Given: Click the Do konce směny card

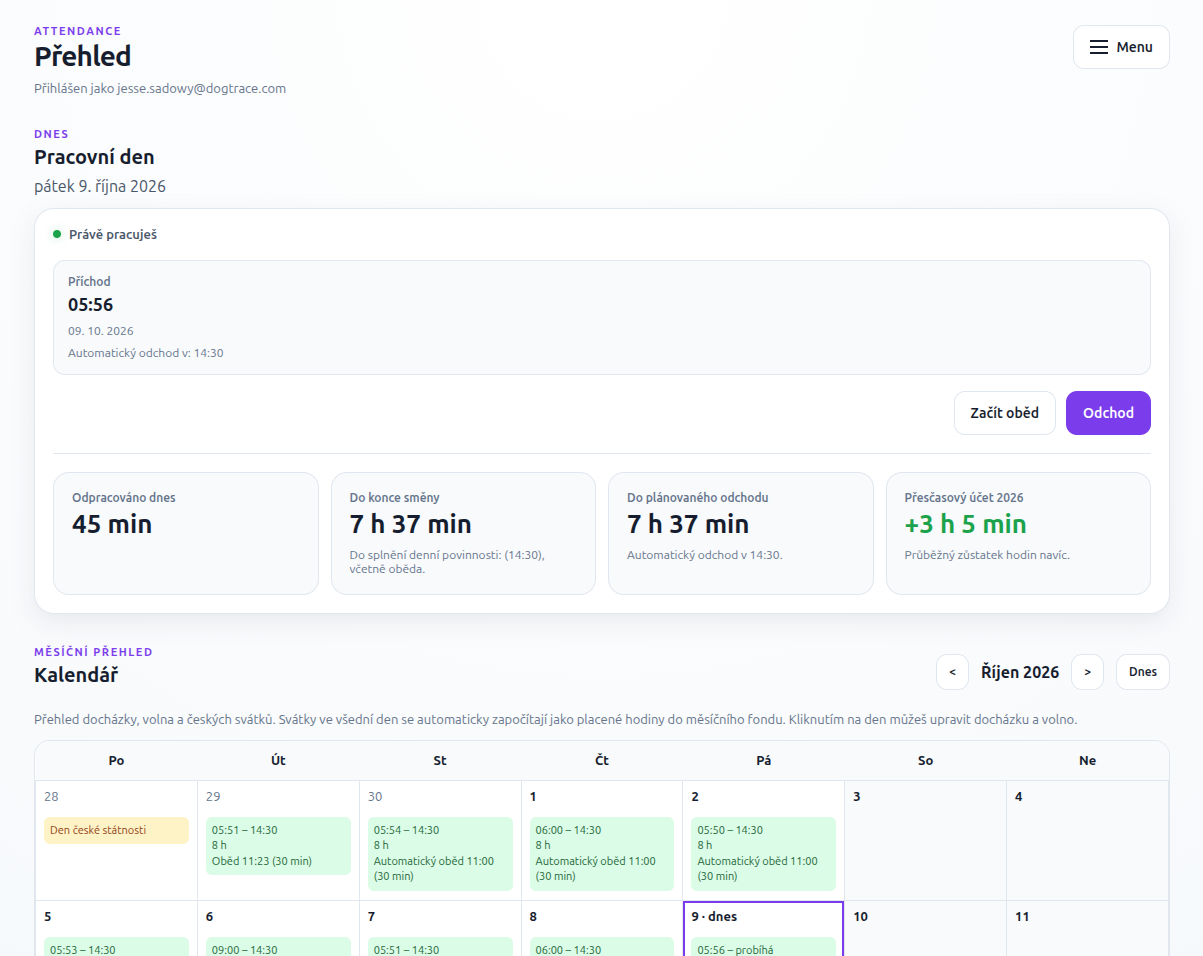Looking at the screenshot, I should [463, 533].
